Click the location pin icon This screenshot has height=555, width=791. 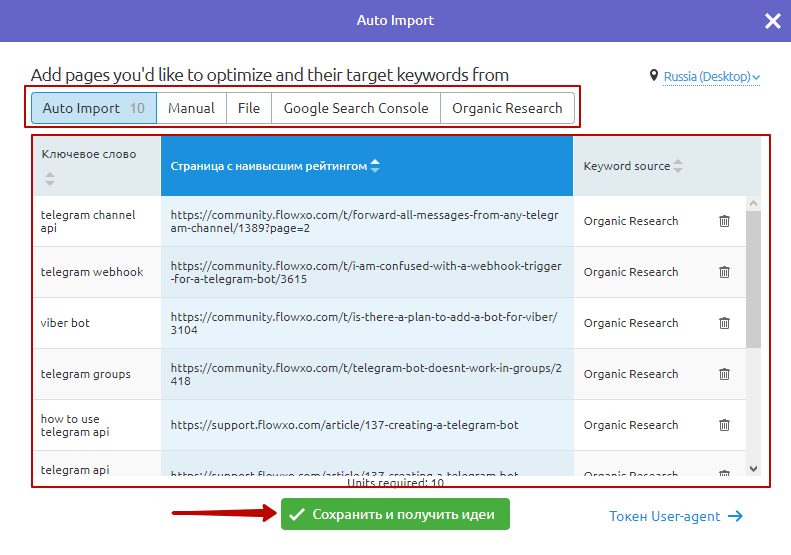click(654, 76)
